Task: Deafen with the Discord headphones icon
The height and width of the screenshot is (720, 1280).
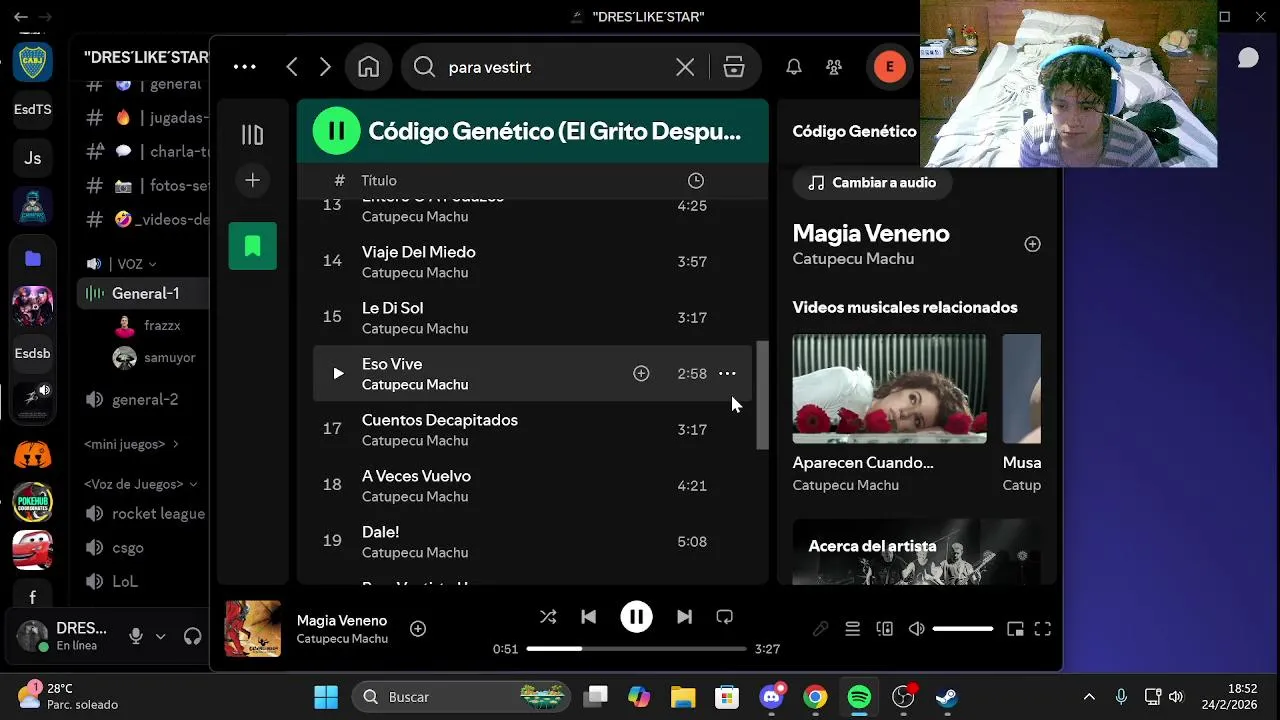Action: (x=192, y=636)
